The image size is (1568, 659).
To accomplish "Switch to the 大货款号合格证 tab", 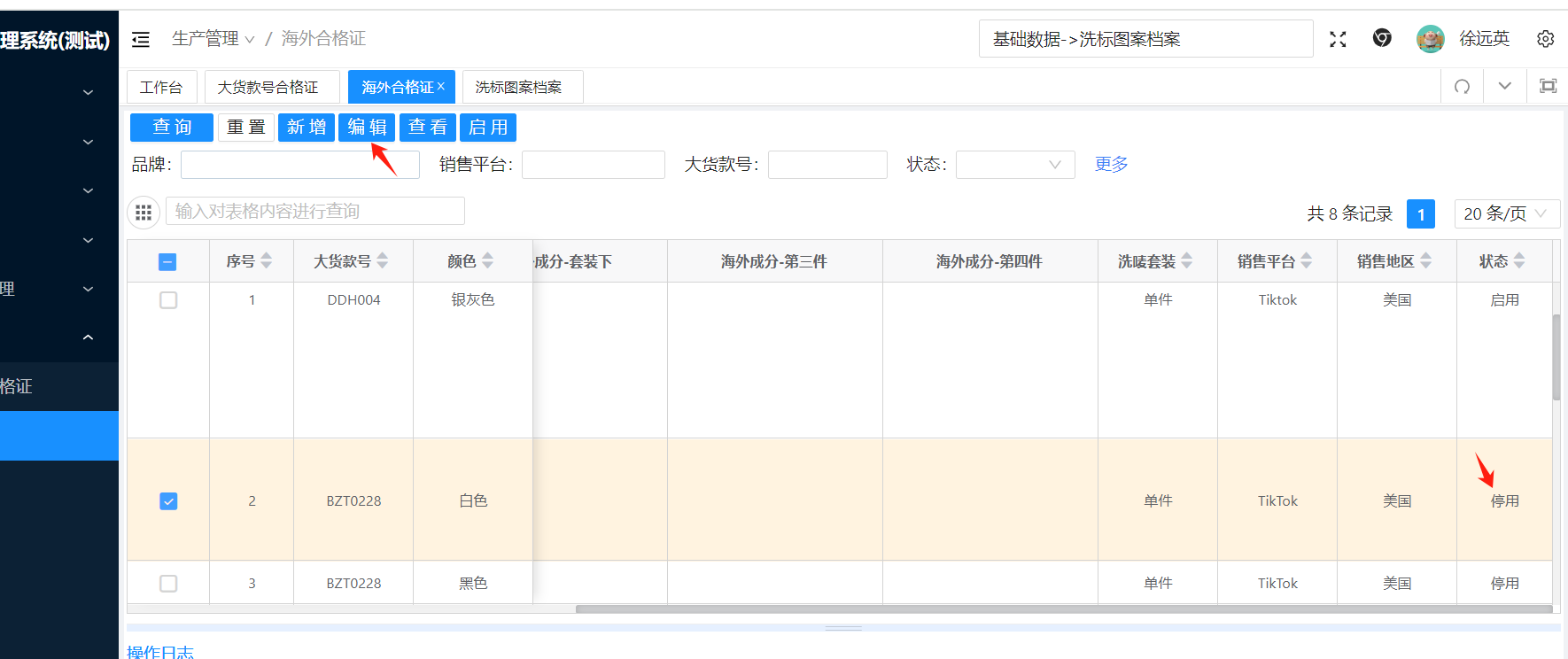I will pos(268,88).
